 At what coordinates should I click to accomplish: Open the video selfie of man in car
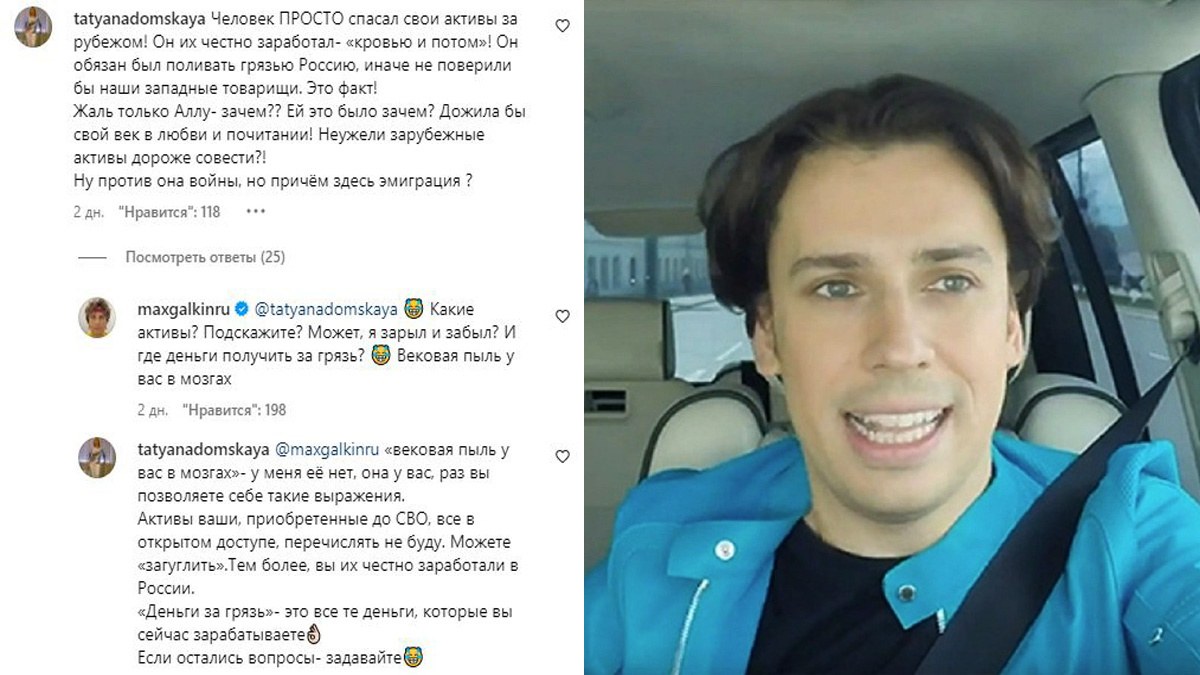click(892, 337)
